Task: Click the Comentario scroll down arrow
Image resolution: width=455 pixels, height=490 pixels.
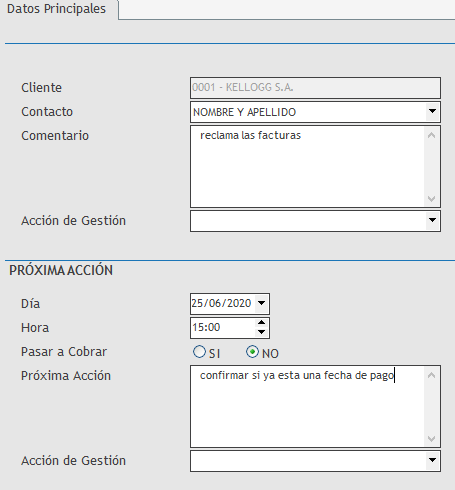Action: (432, 199)
